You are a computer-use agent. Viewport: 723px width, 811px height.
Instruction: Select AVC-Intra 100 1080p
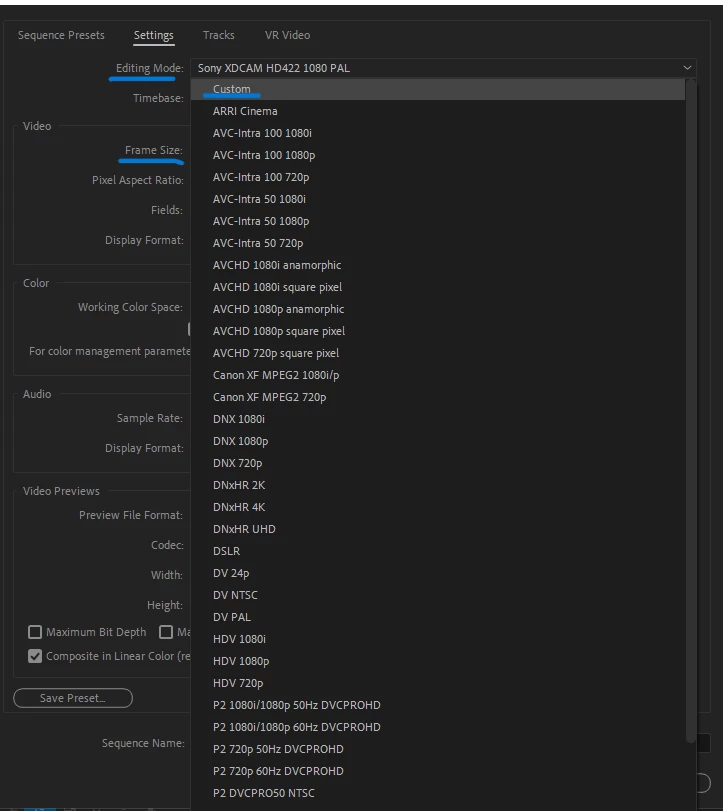click(438, 155)
